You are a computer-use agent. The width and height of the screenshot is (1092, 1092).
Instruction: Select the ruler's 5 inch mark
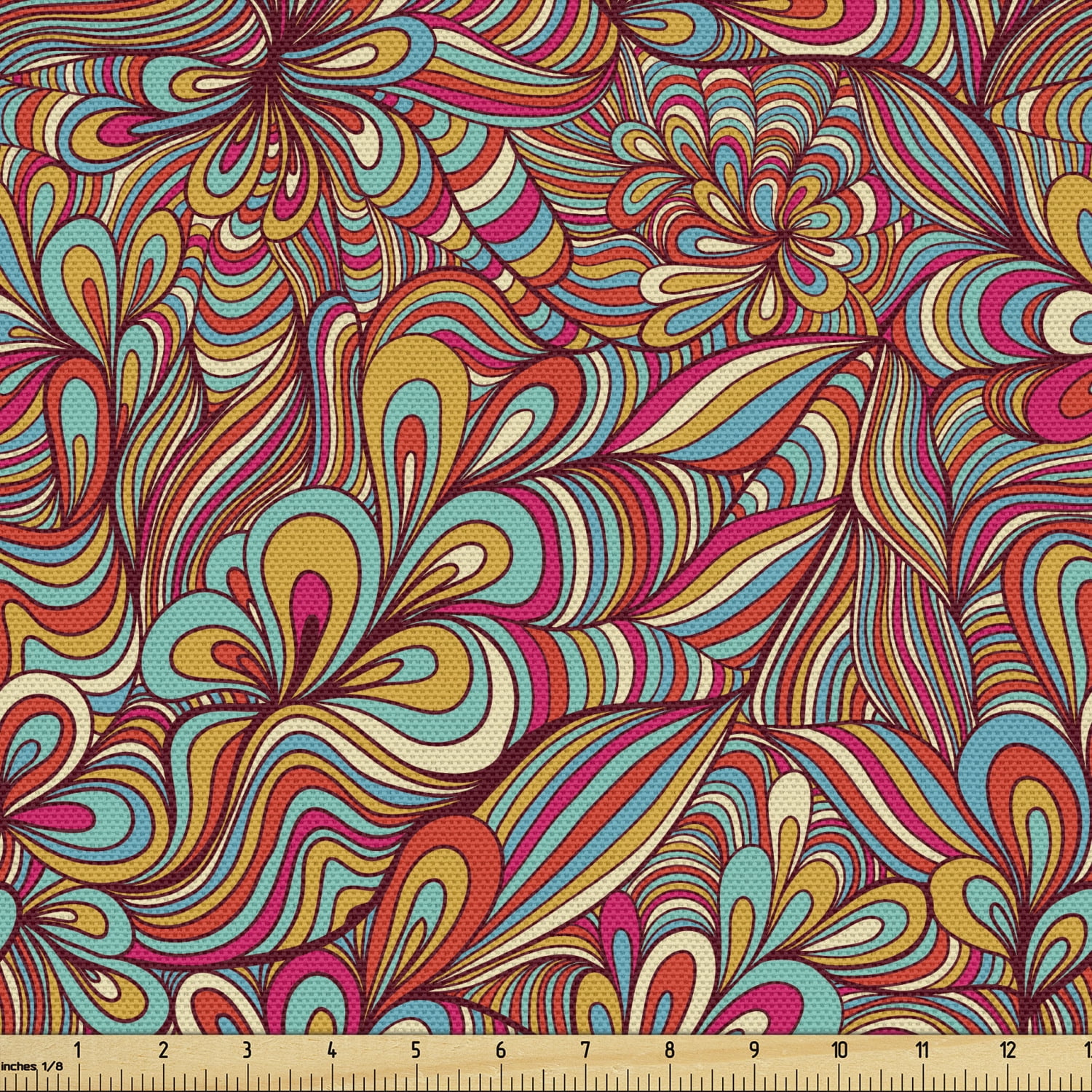tap(416, 1049)
